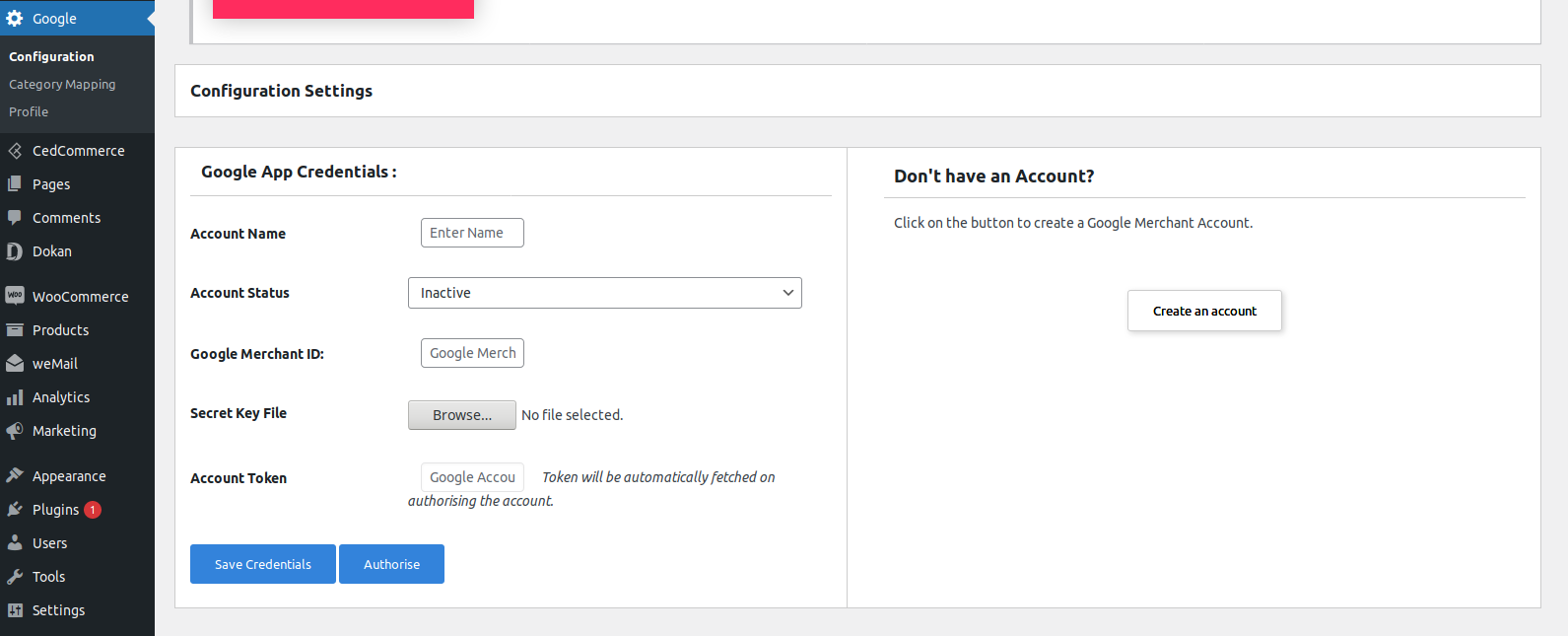Viewport: 1568px width, 636px height.
Task: Open the Pages menu label
Action: 51,184
